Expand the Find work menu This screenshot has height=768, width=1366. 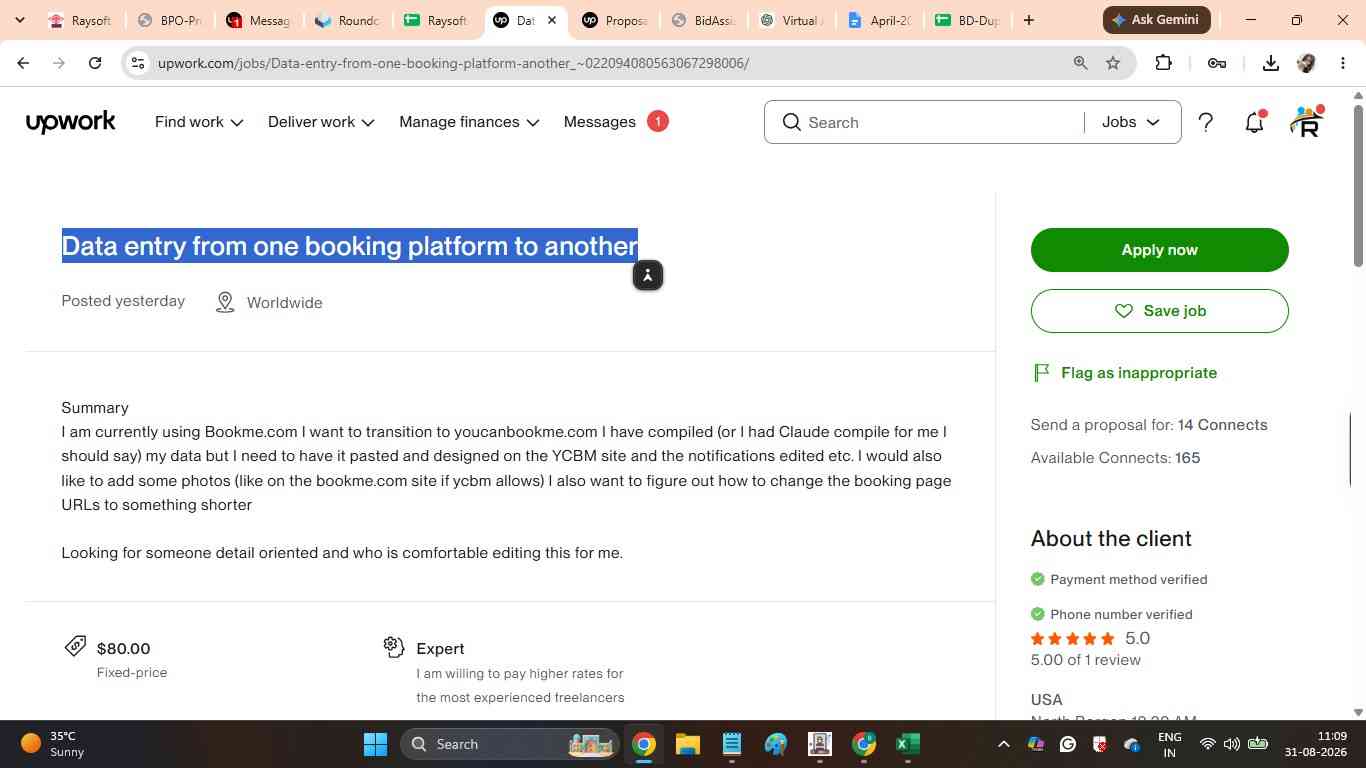[199, 122]
